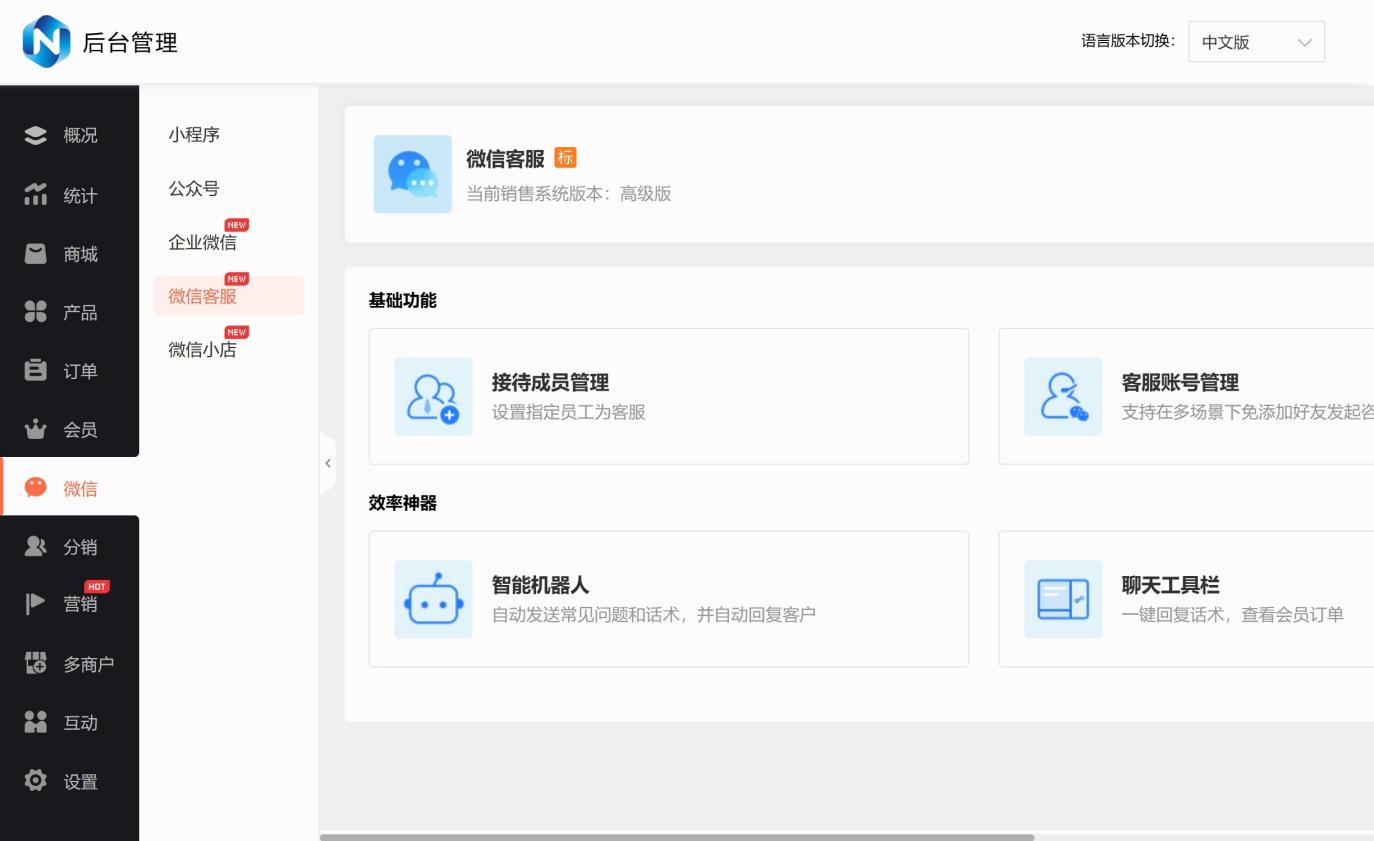Open the 接待成员管理 card title
Screen dimensions: 1374x841
click(550, 383)
